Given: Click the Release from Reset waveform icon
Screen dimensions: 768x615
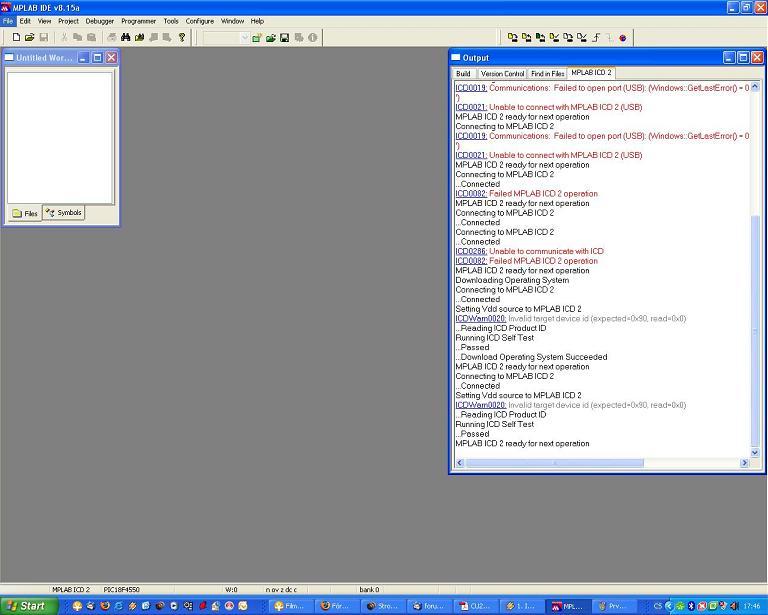Looking at the screenshot, I should click(x=596, y=38).
